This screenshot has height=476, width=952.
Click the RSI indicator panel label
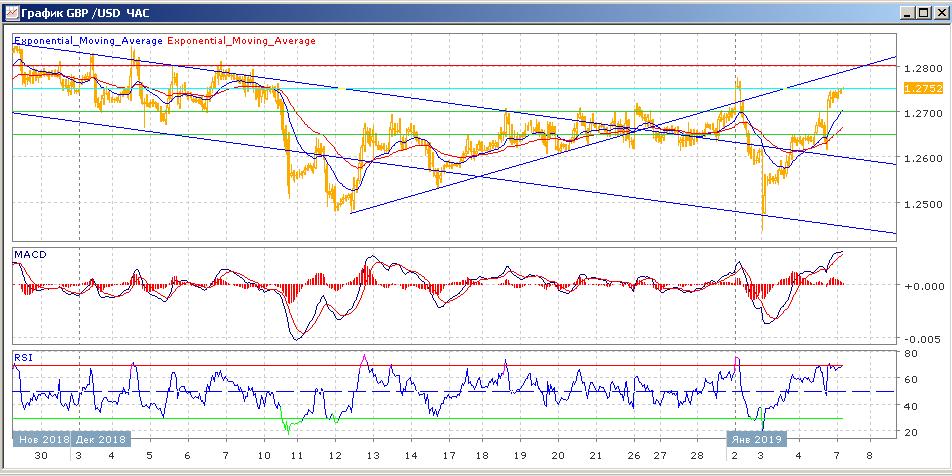click(x=23, y=356)
